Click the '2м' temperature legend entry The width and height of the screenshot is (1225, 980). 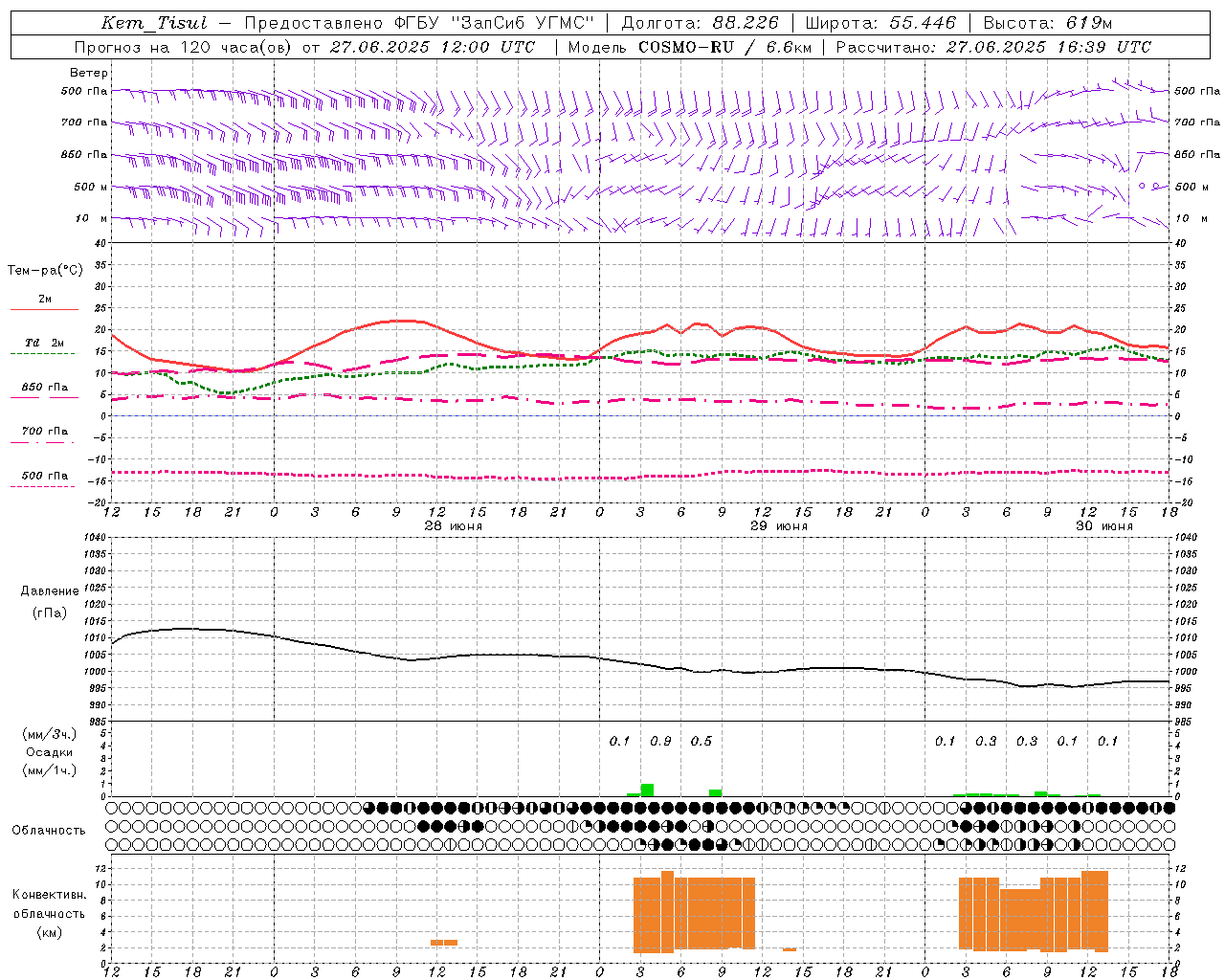coord(45,300)
